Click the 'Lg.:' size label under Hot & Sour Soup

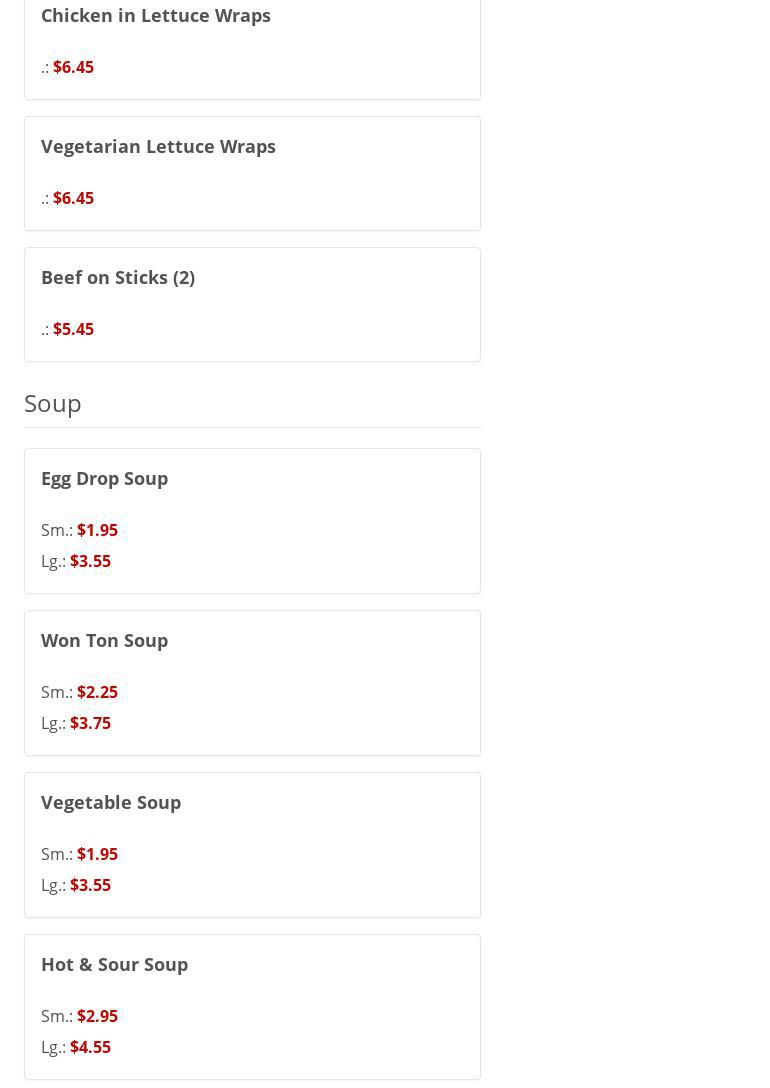pos(54,1047)
